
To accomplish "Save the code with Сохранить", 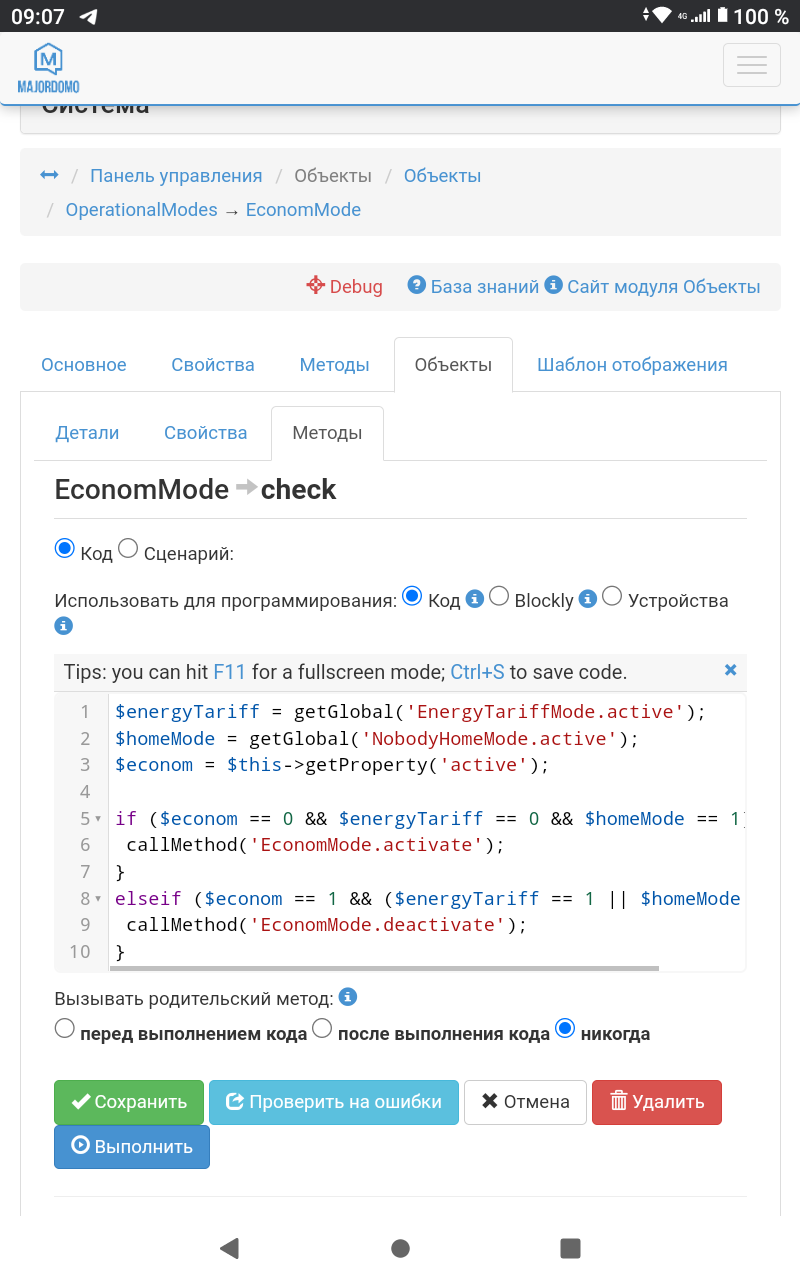I will (128, 1102).
